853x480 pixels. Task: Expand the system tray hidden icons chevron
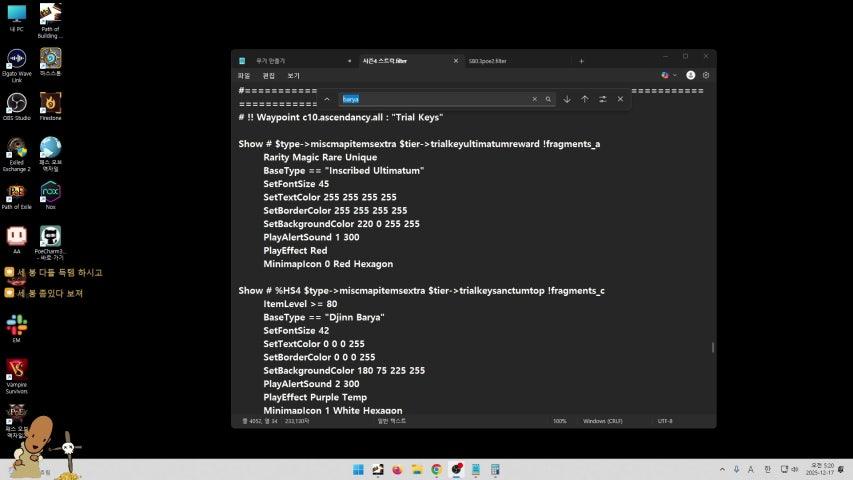click(722, 469)
